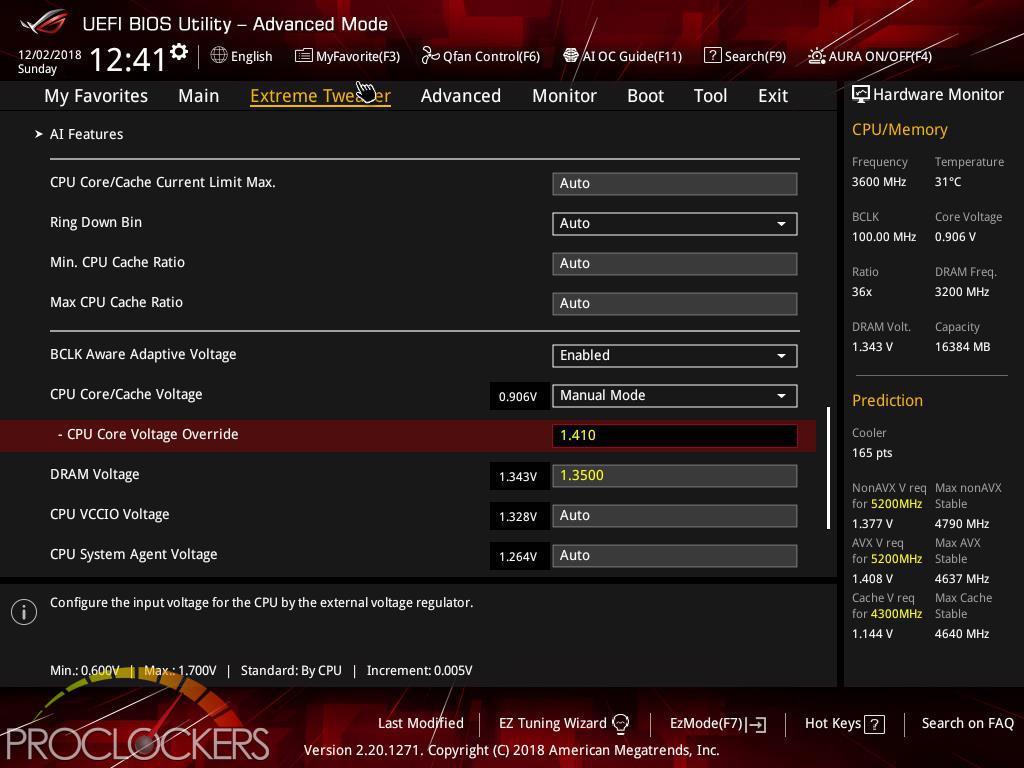1024x768 pixels.
Task: Switch to the Advanced tab
Action: [460, 96]
